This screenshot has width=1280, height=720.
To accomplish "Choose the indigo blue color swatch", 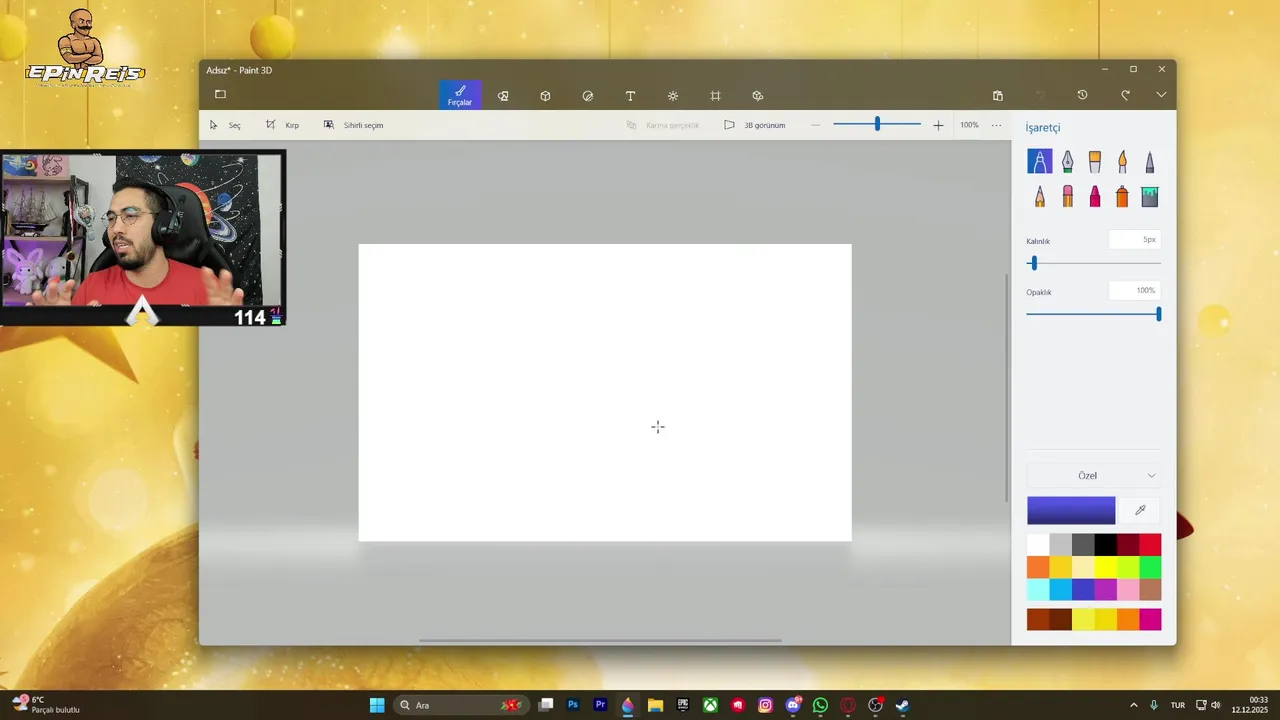I will pos(1083,589).
